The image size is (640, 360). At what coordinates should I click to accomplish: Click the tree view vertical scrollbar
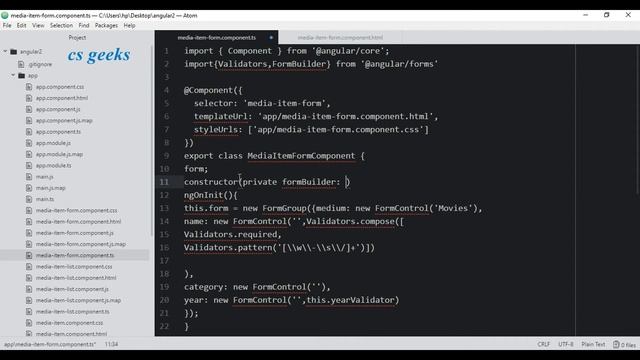pos(152,141)
